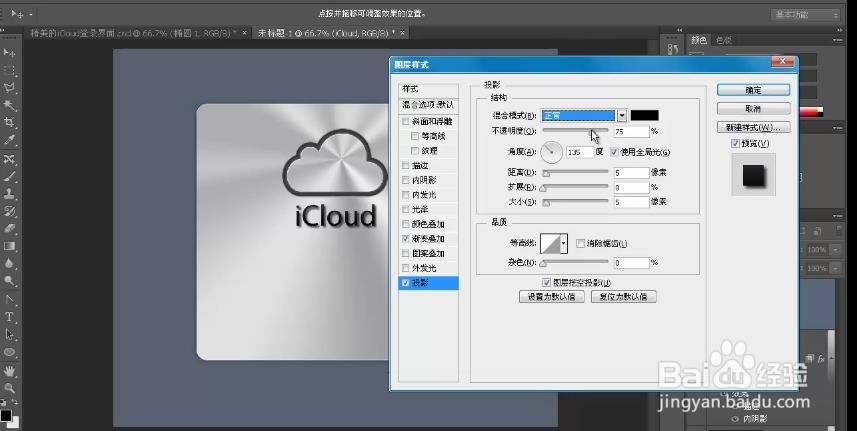Select the Zoom tool

click(9, 388)
